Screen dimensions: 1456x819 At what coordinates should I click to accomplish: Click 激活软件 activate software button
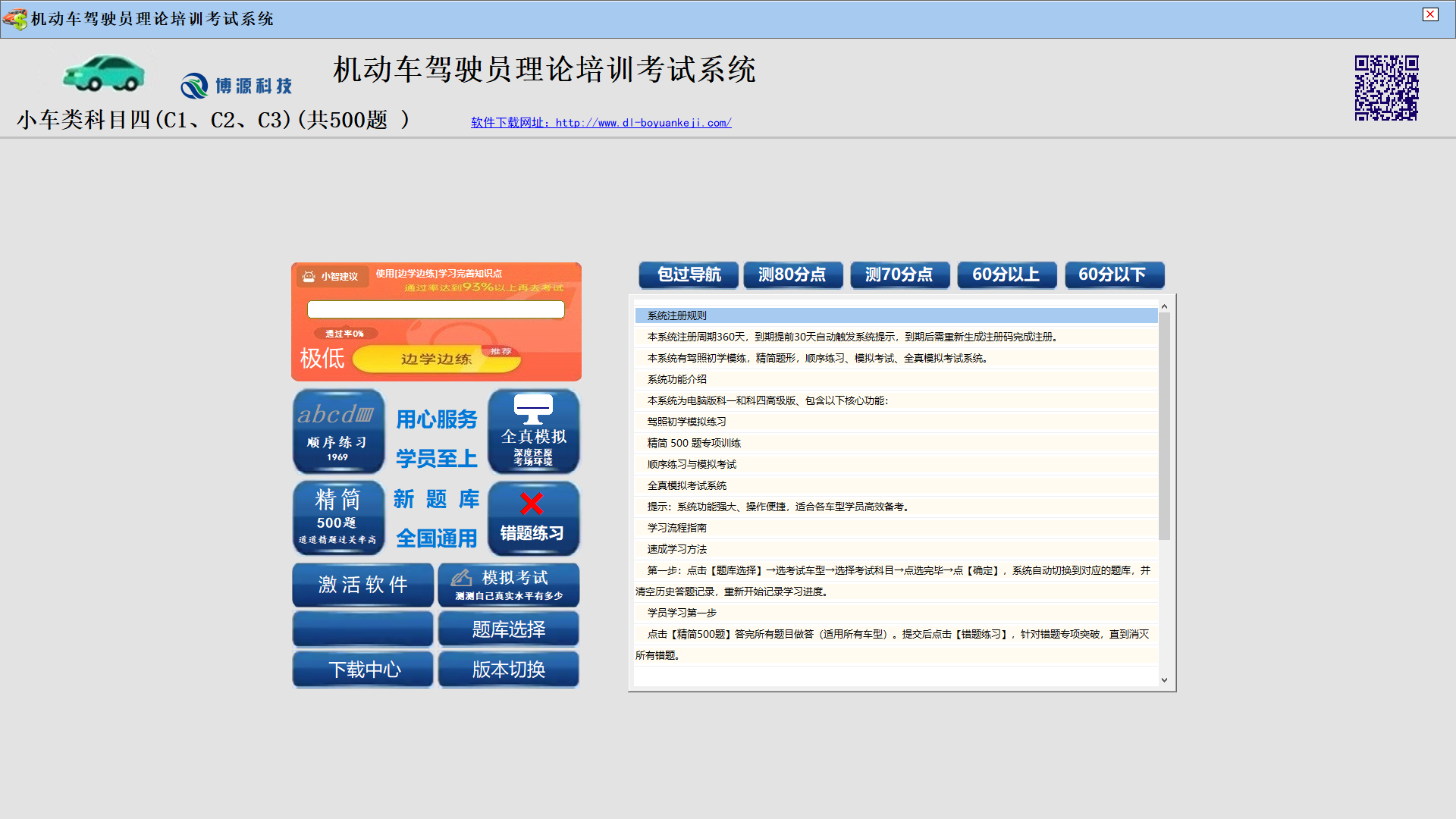coord(362,585)
